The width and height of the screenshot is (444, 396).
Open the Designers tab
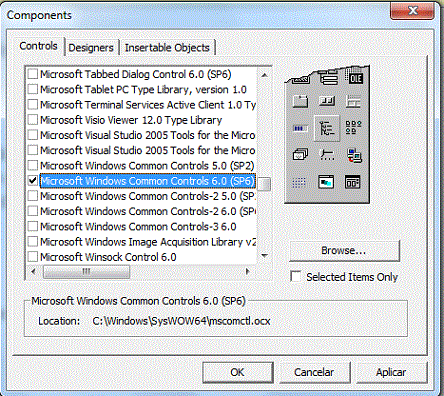(91, 48)
